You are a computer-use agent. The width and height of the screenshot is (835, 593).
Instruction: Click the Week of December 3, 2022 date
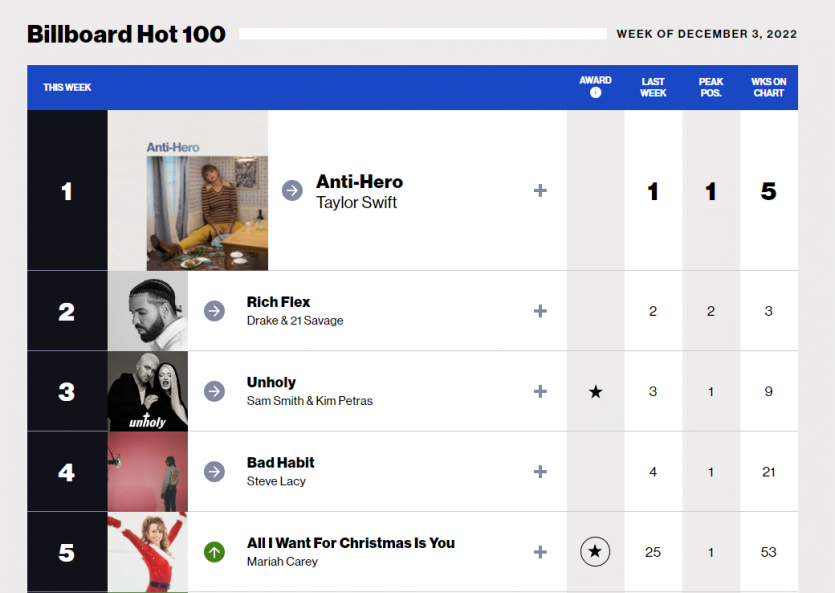click(706, 34)
